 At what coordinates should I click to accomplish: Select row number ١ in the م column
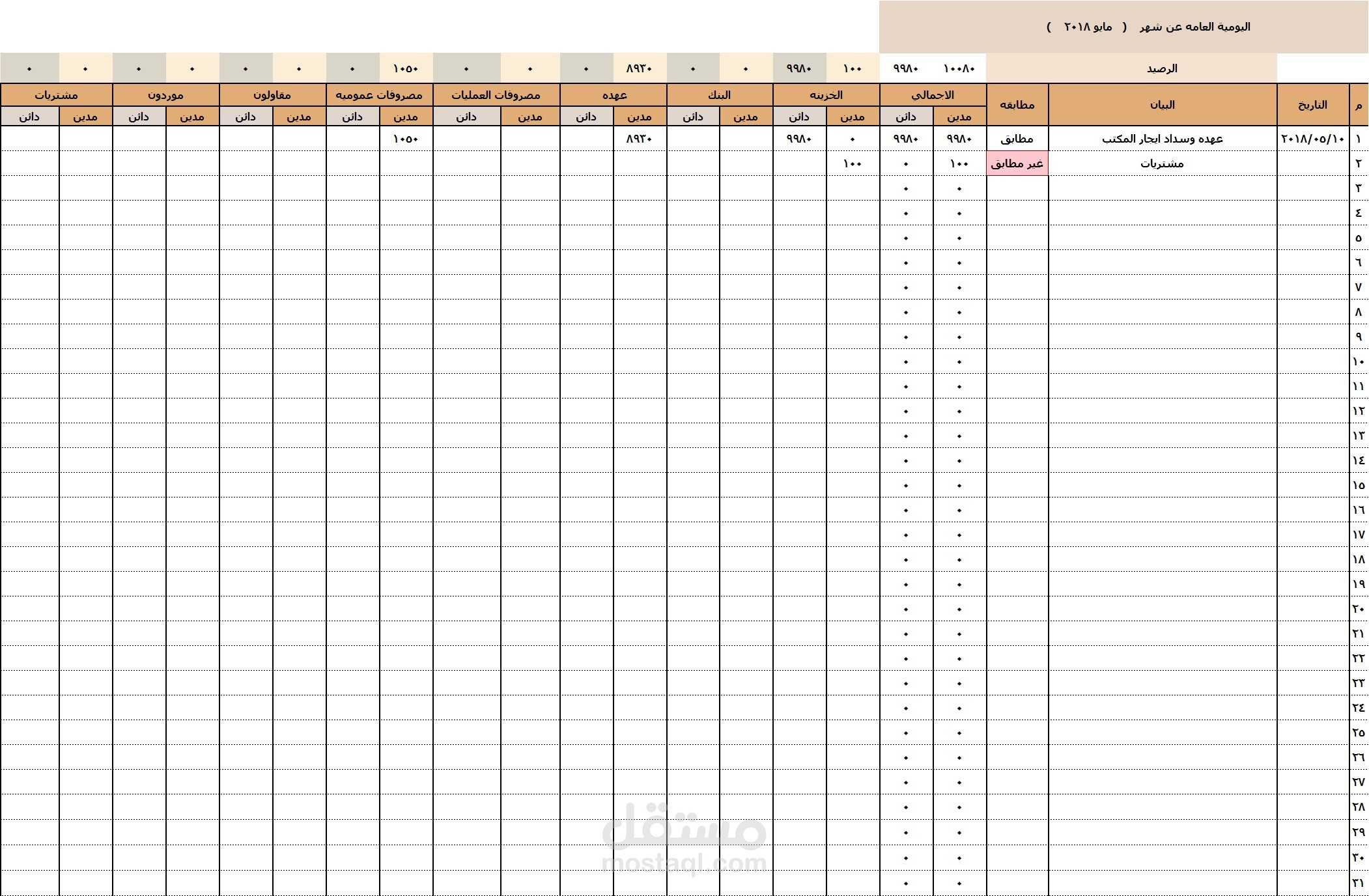(x=1359, y=139)
